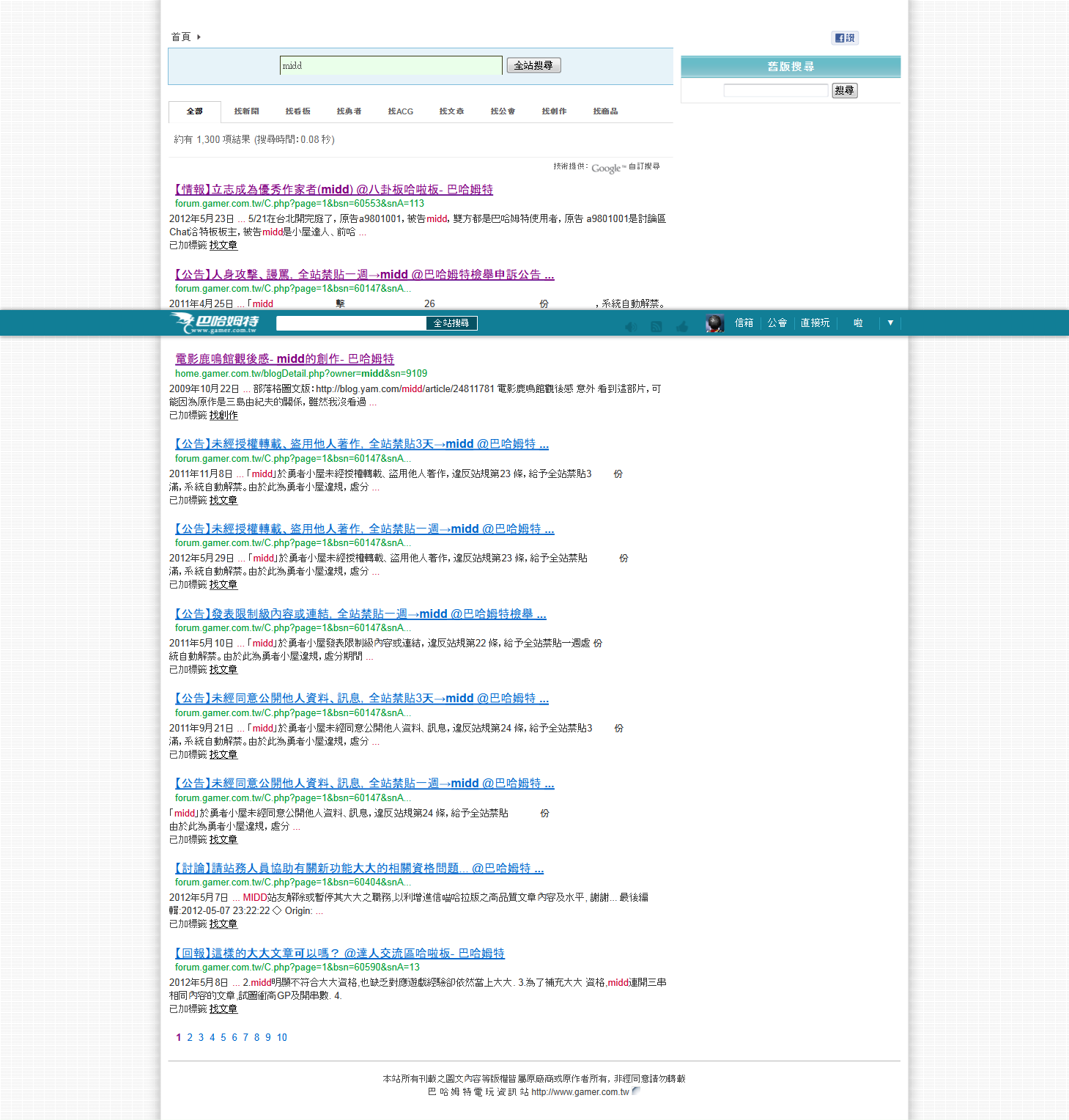This screenshot has height=1120, width=1069.
Task: Go to results page 6
Action: pyautogui.click(x=234, y=1037)
